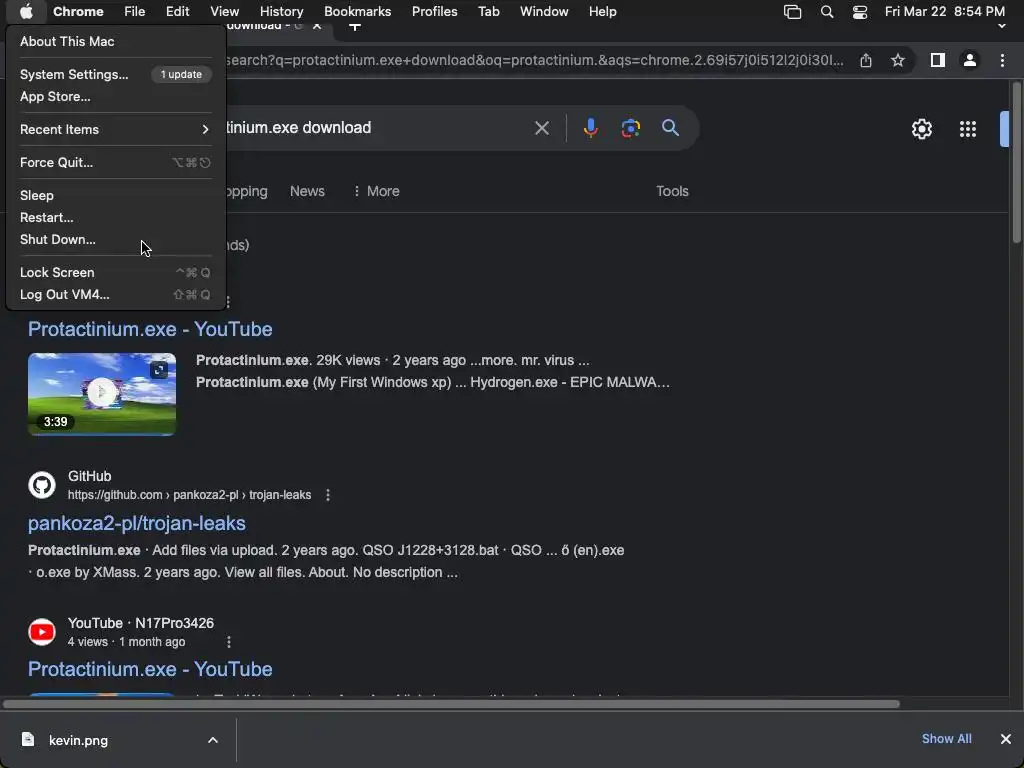
Task: Toggle Chrome side panel icon
Action: coord(938,60)
